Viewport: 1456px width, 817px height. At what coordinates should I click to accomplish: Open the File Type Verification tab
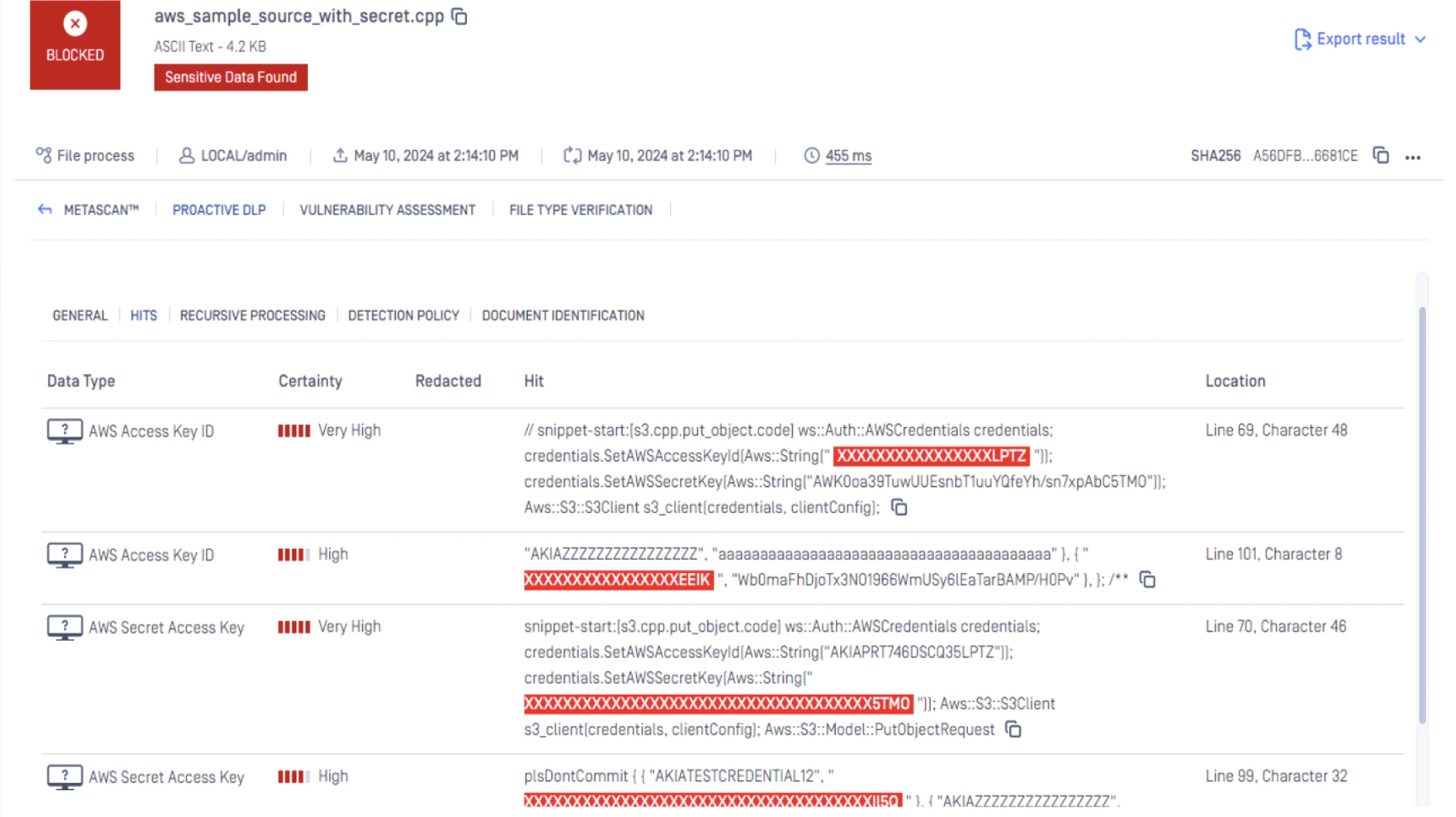pyautogui.click(x=580, y=210)
